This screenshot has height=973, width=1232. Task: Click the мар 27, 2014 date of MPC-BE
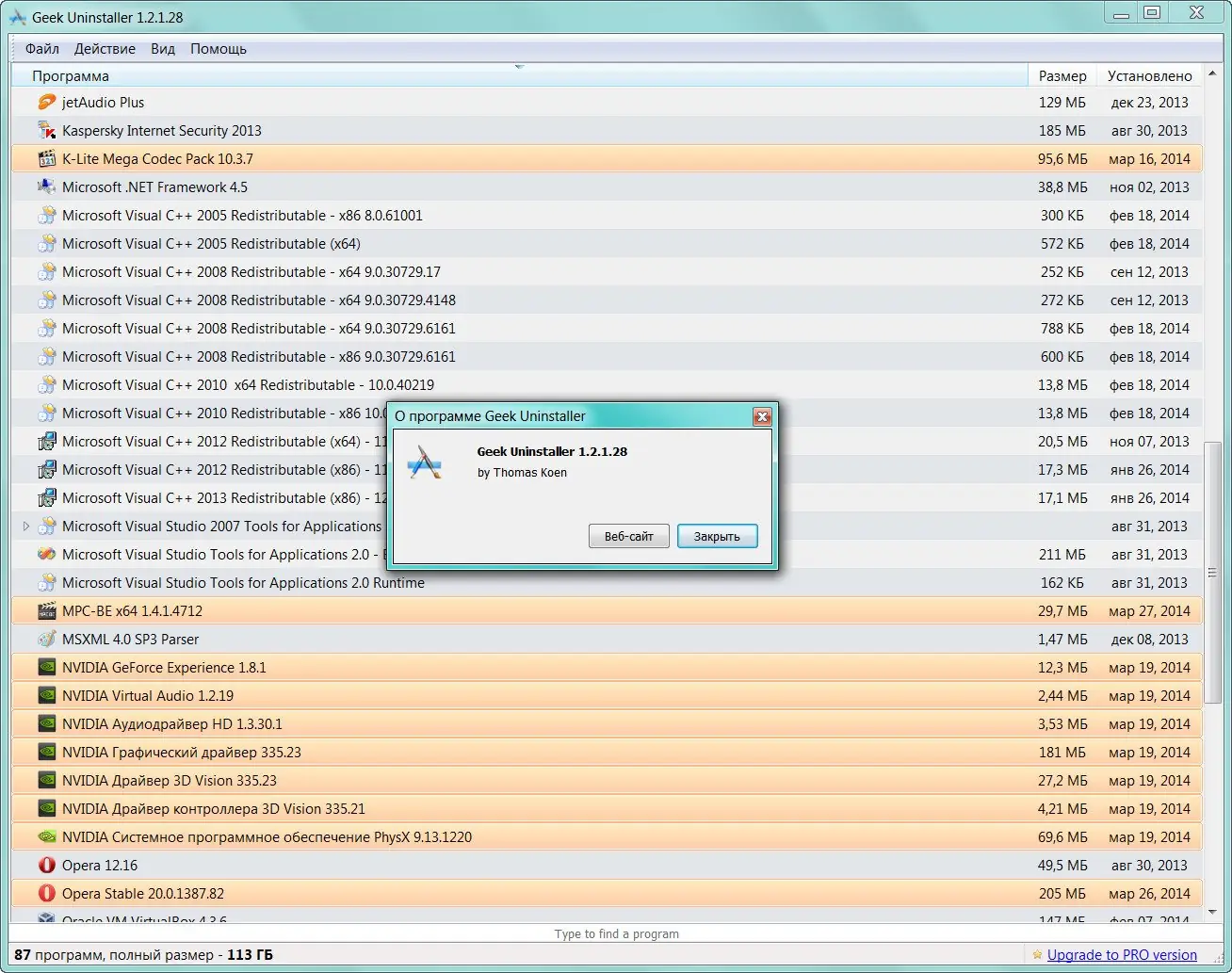pos(1149,610)
